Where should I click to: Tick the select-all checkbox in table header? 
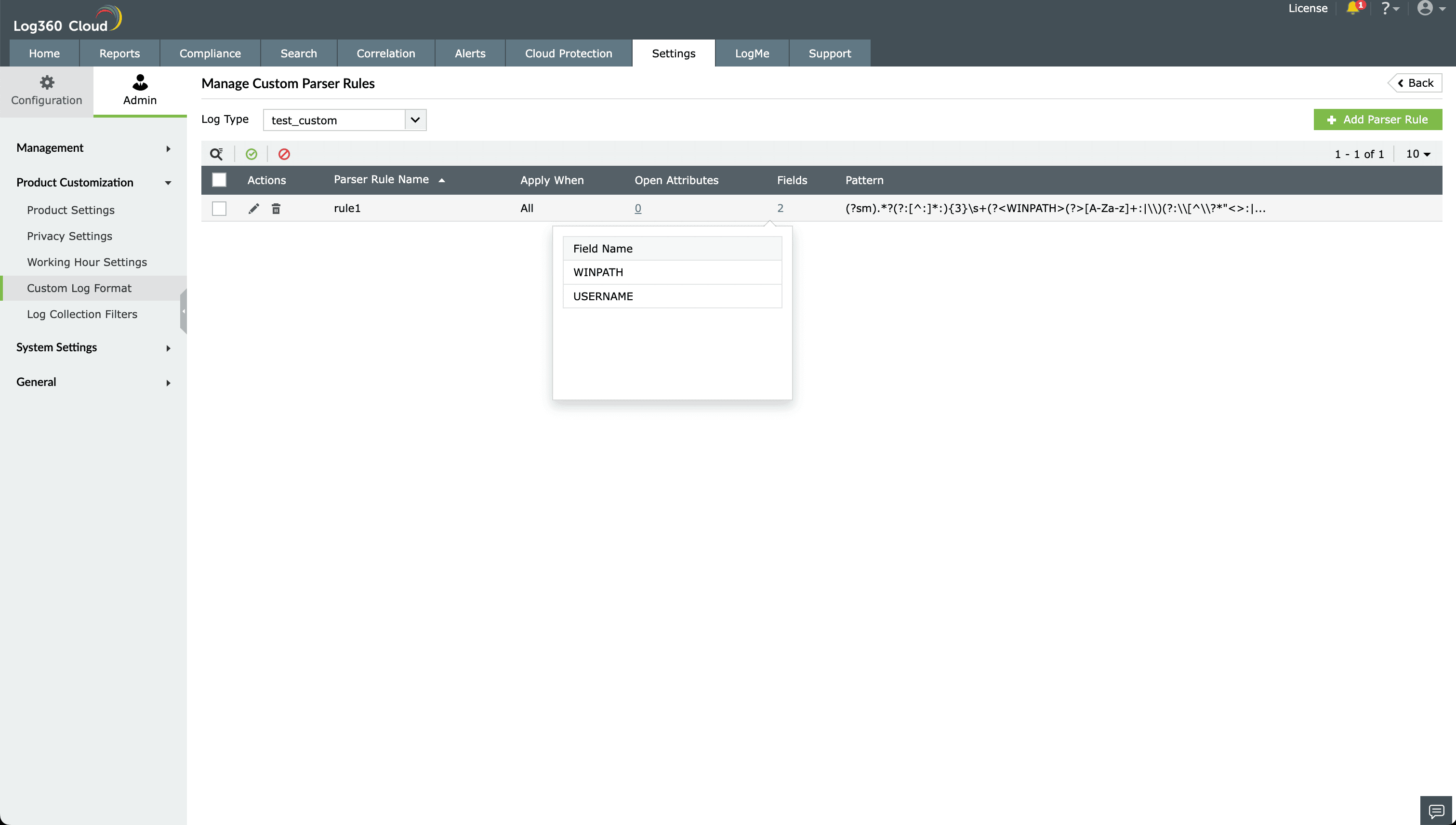(219, 180)
